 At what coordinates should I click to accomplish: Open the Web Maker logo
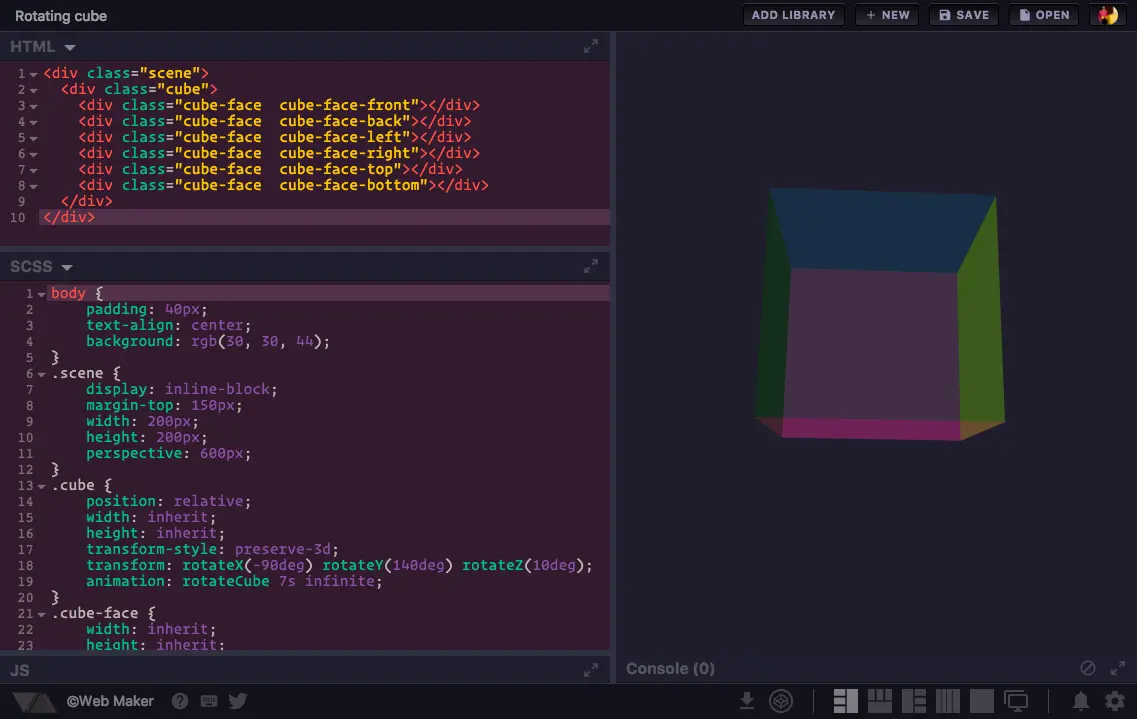point(33,702)
